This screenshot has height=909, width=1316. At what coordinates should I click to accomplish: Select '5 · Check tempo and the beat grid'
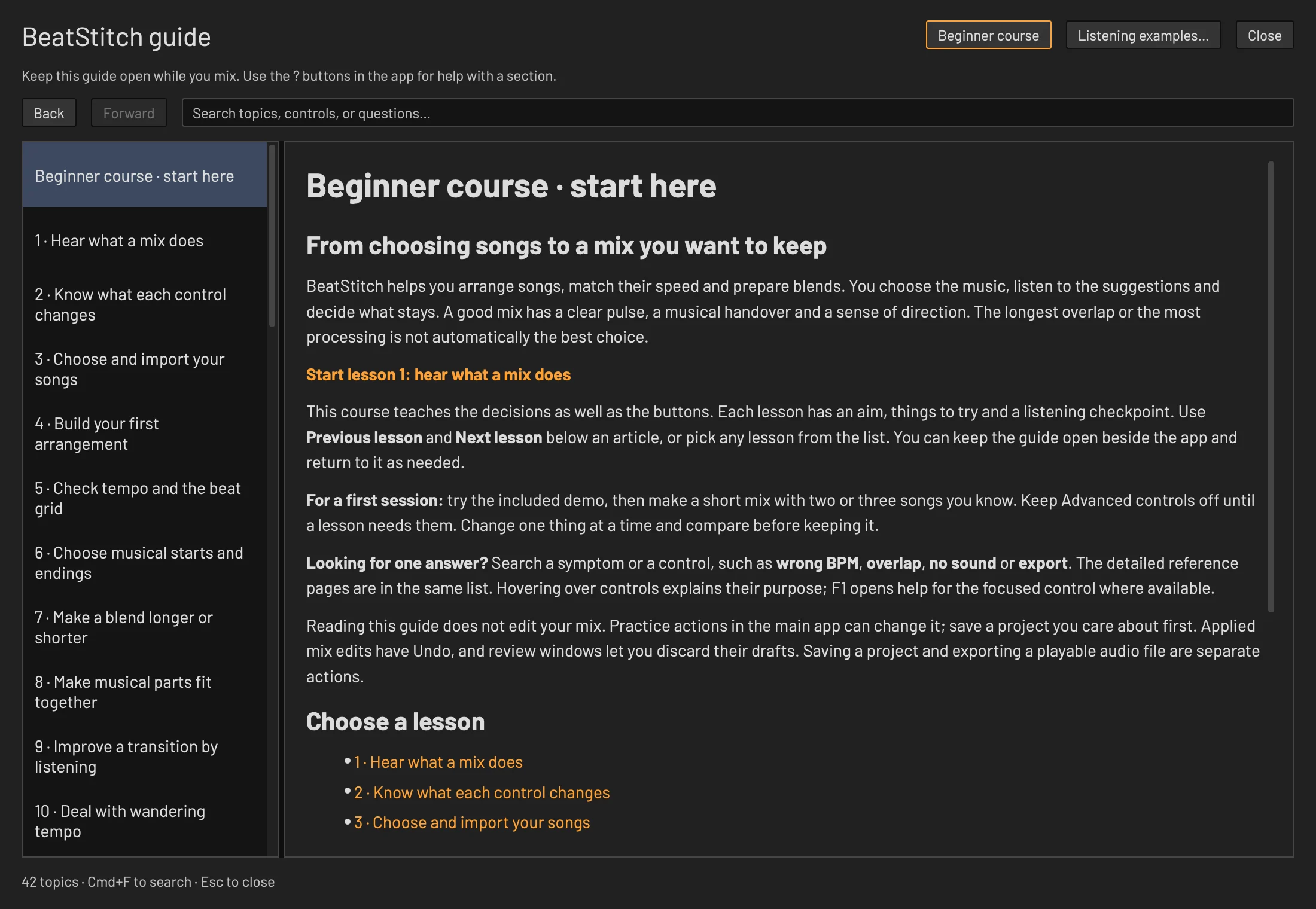pyautogui.click(x=145, y=498)
